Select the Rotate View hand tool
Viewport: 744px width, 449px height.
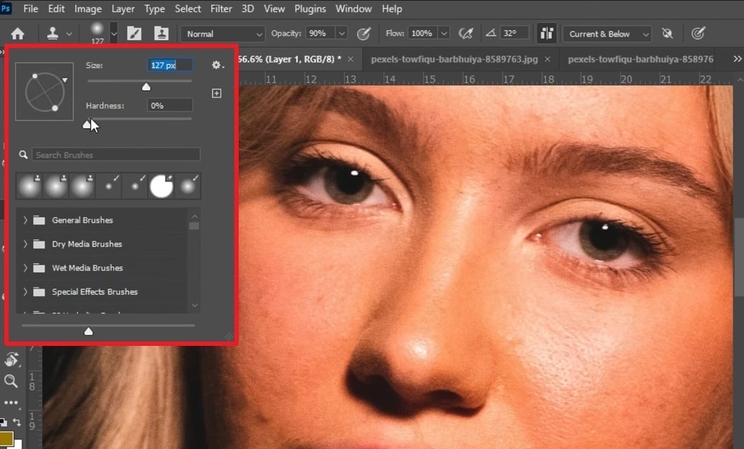tap(11, 360)
